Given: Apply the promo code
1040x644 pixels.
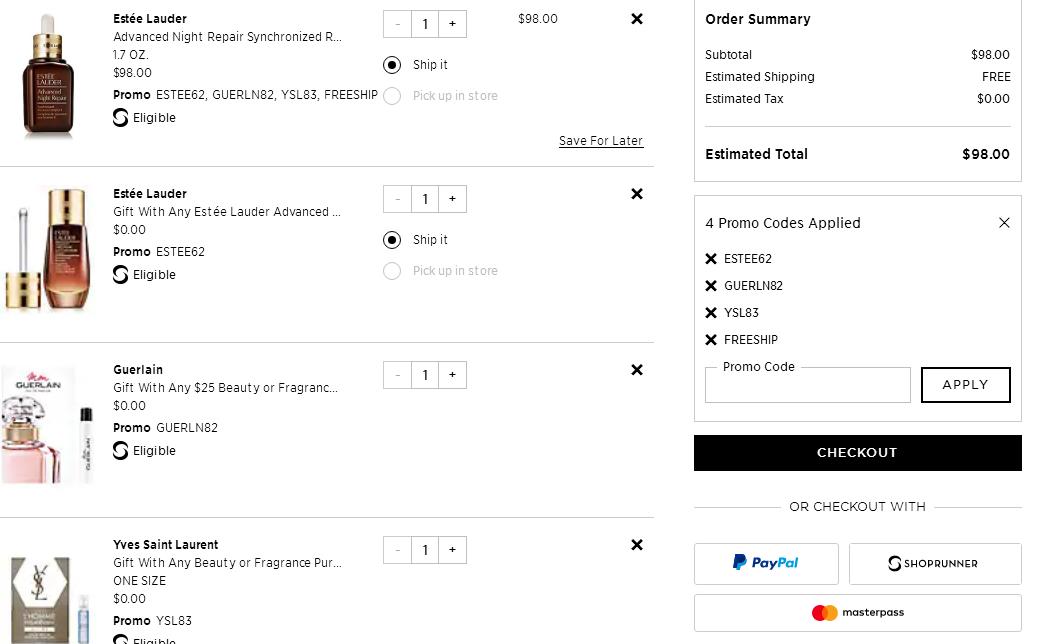Looking at the screenshot, I should click(966, 385).
